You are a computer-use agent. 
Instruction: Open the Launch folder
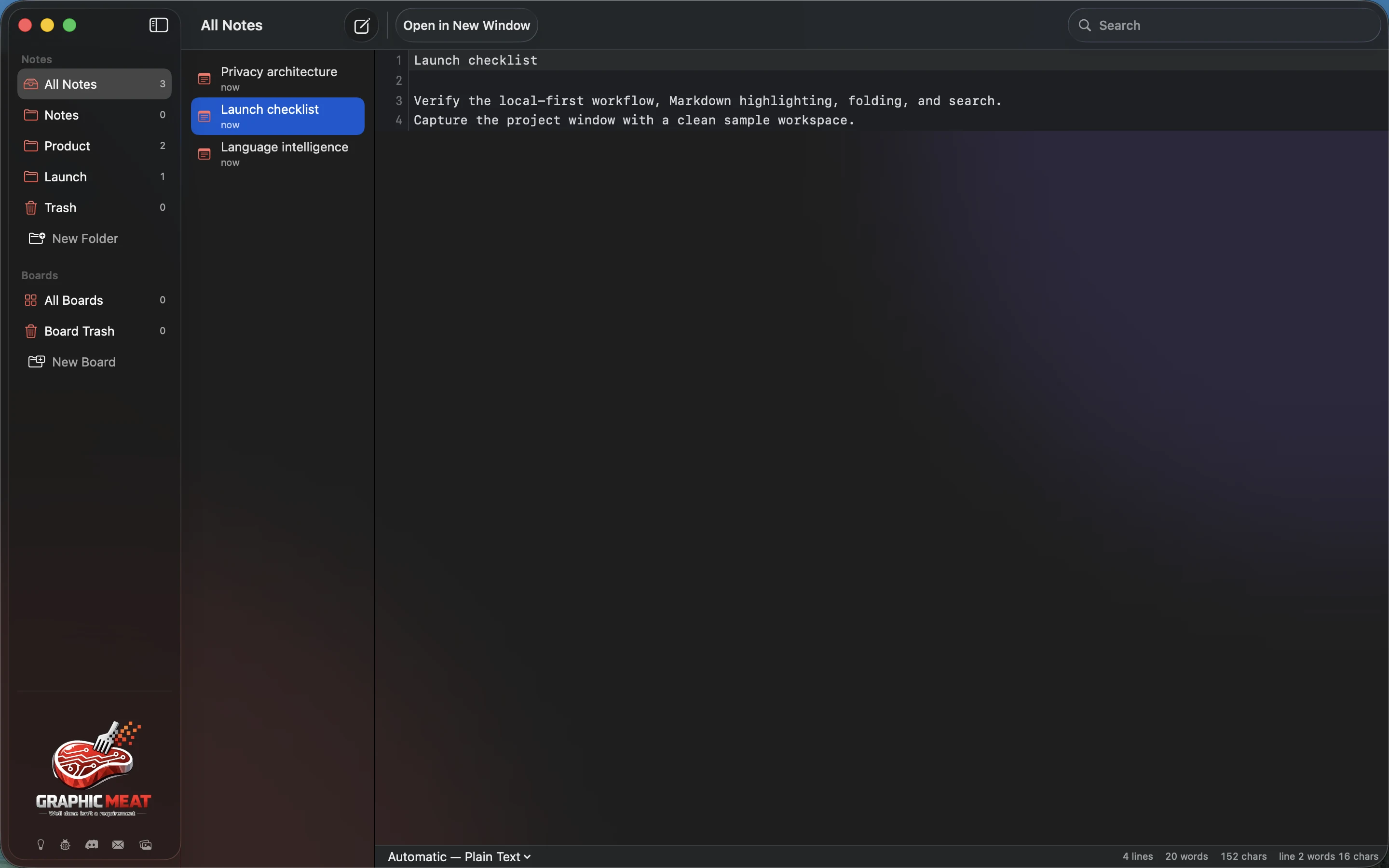(x=95, y=177)
